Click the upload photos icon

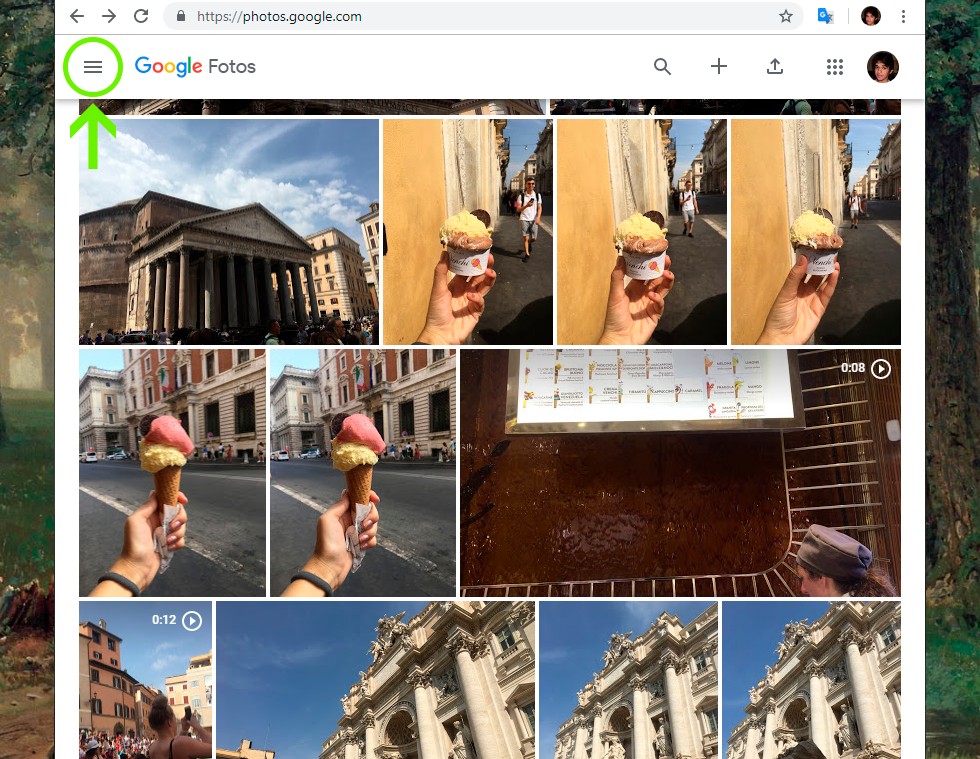[774, 67]
